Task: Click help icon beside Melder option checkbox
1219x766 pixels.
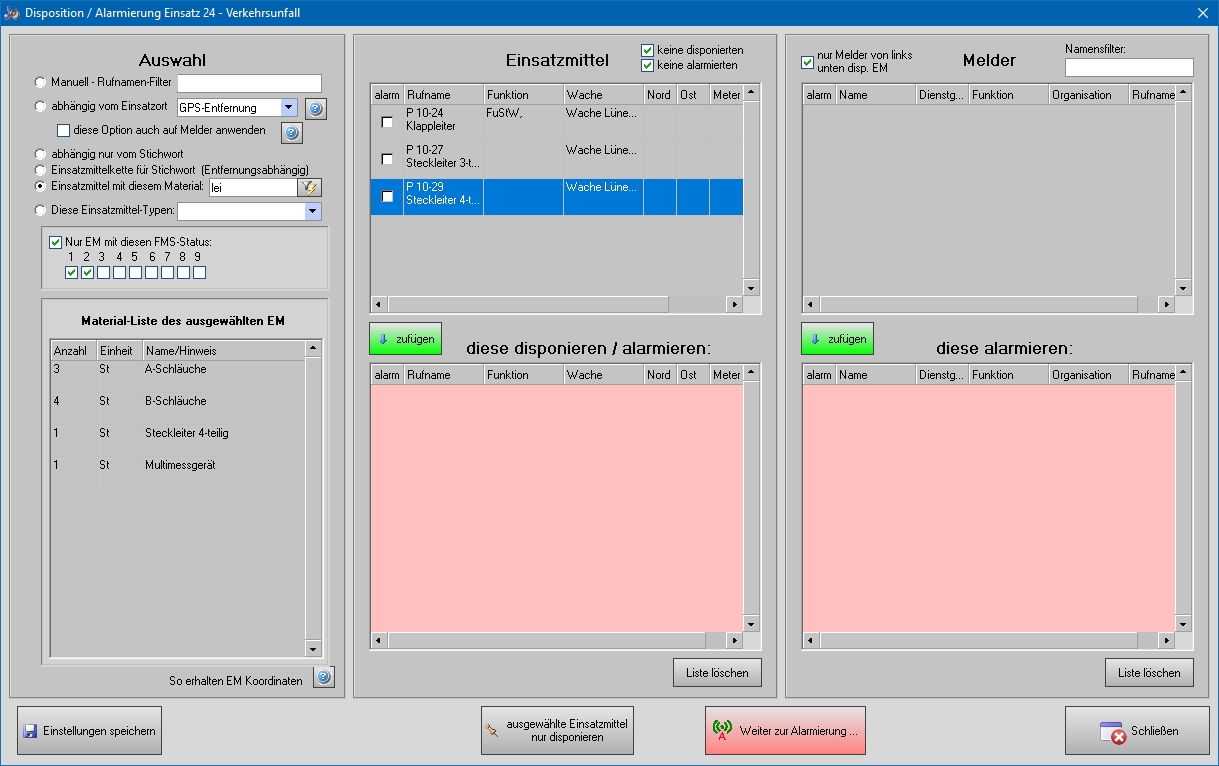Action: (x=291, y=133)
